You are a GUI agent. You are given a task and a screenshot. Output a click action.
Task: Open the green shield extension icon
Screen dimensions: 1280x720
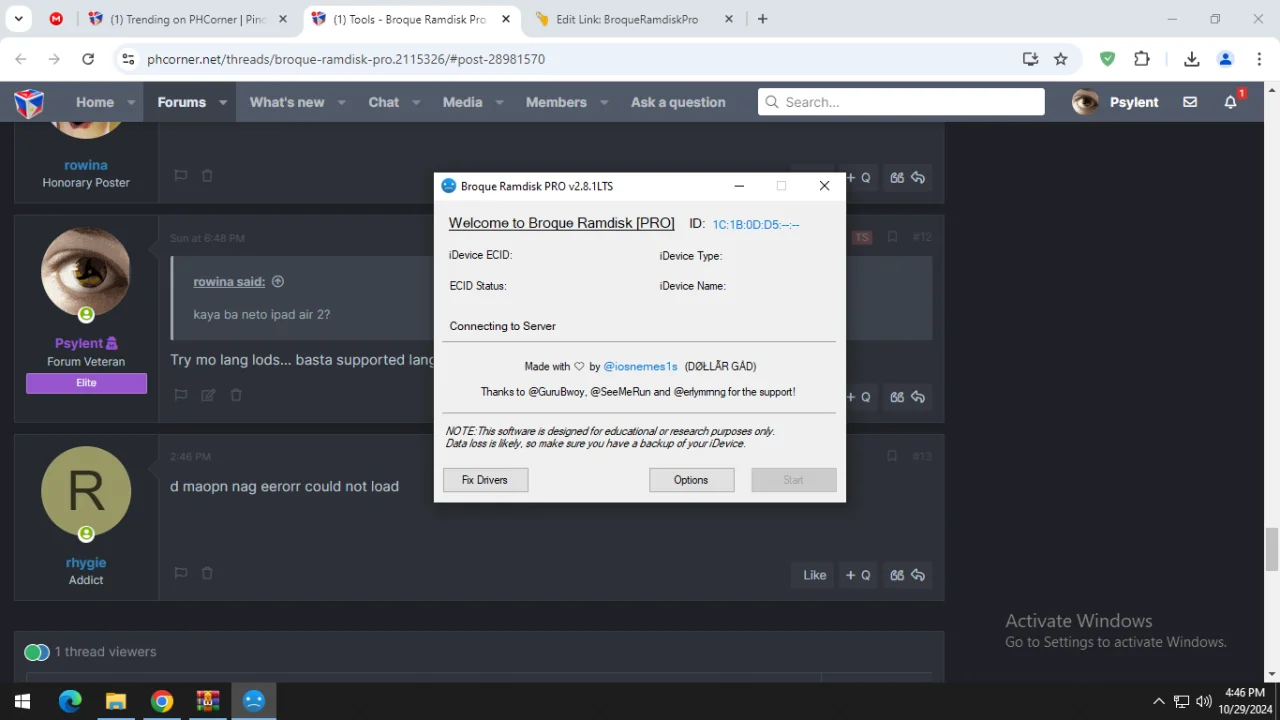(1108, 59)
